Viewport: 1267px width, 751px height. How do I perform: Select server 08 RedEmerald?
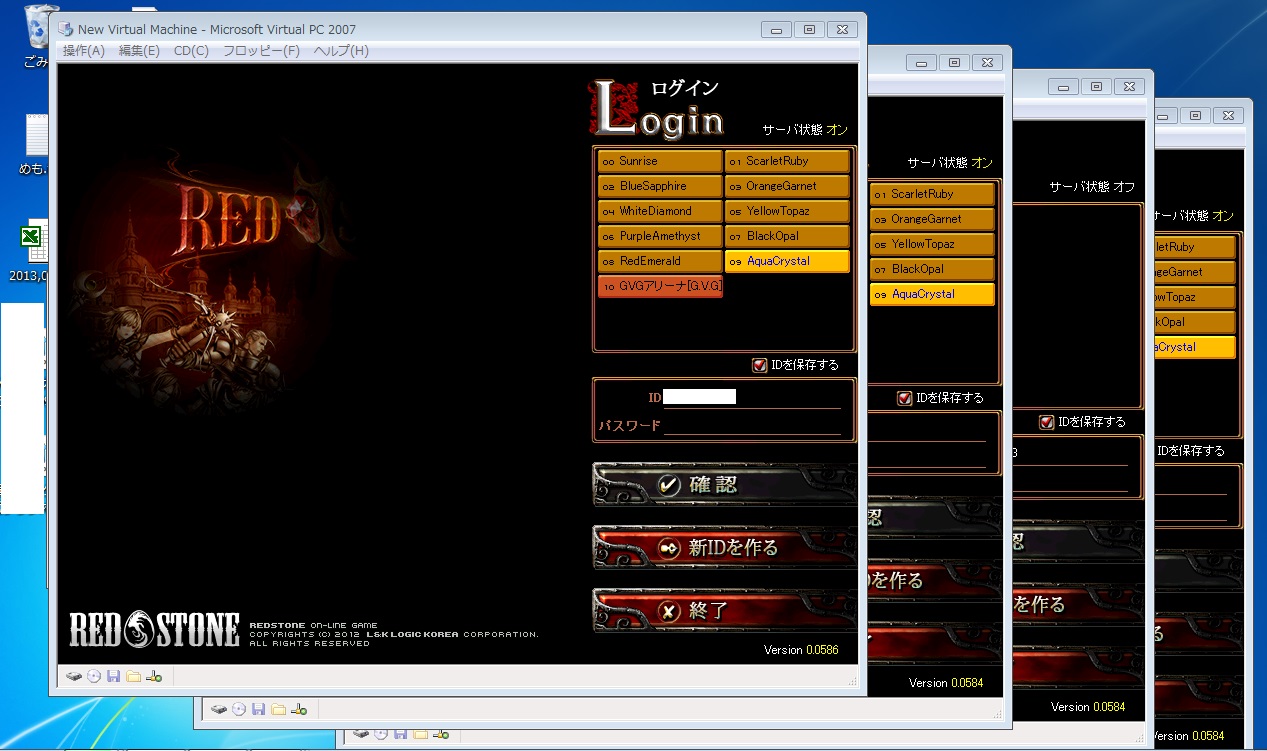[660, 261]
